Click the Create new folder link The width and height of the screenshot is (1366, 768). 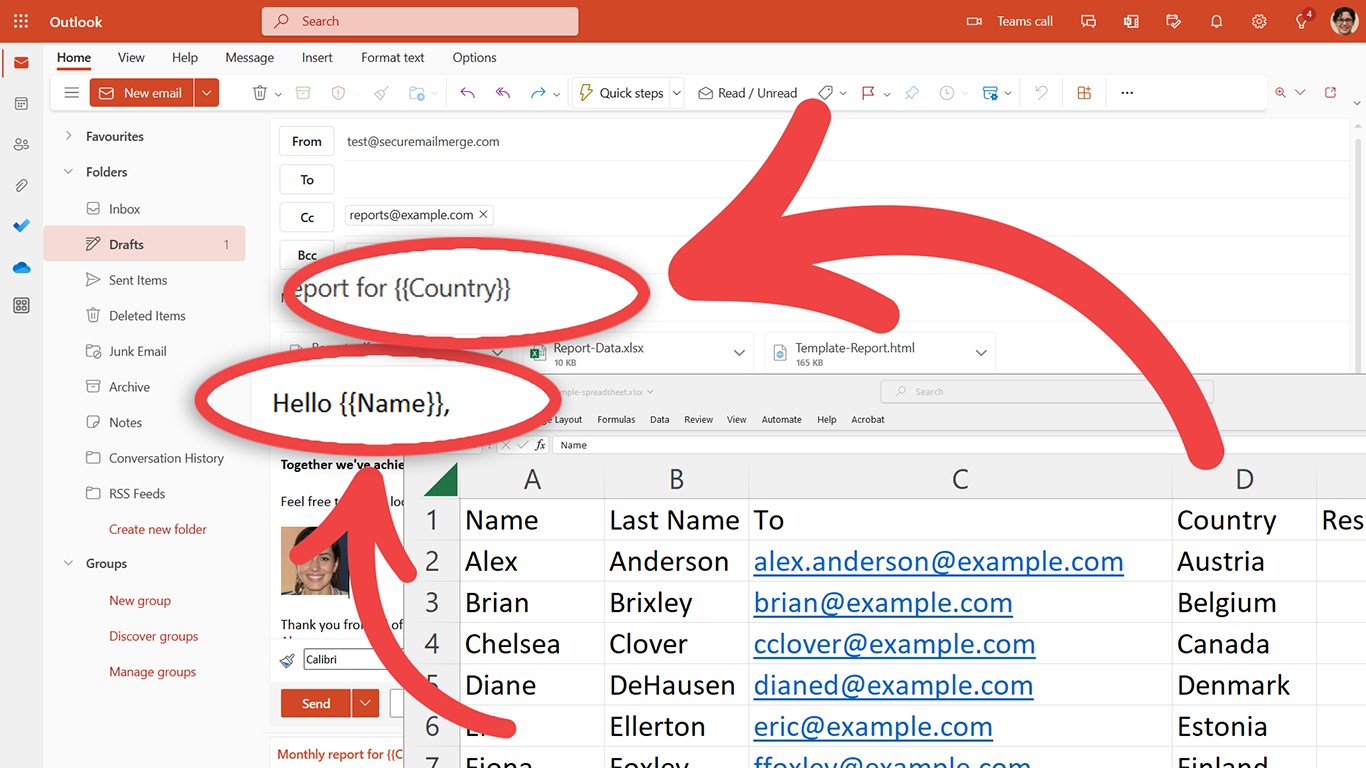[x=158, y=529]
